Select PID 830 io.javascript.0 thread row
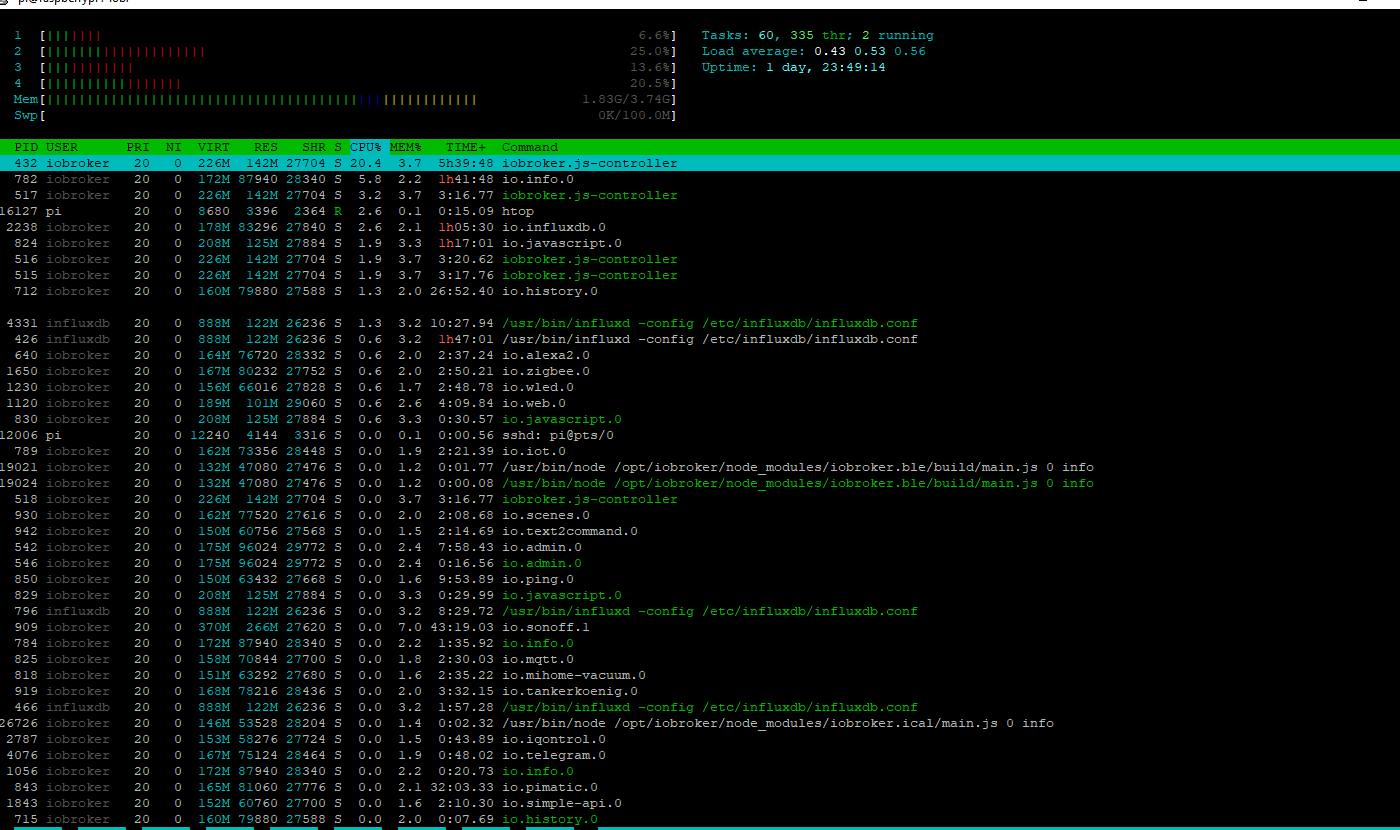This screenshot has height=830, width=1400. tap(700, 419)
